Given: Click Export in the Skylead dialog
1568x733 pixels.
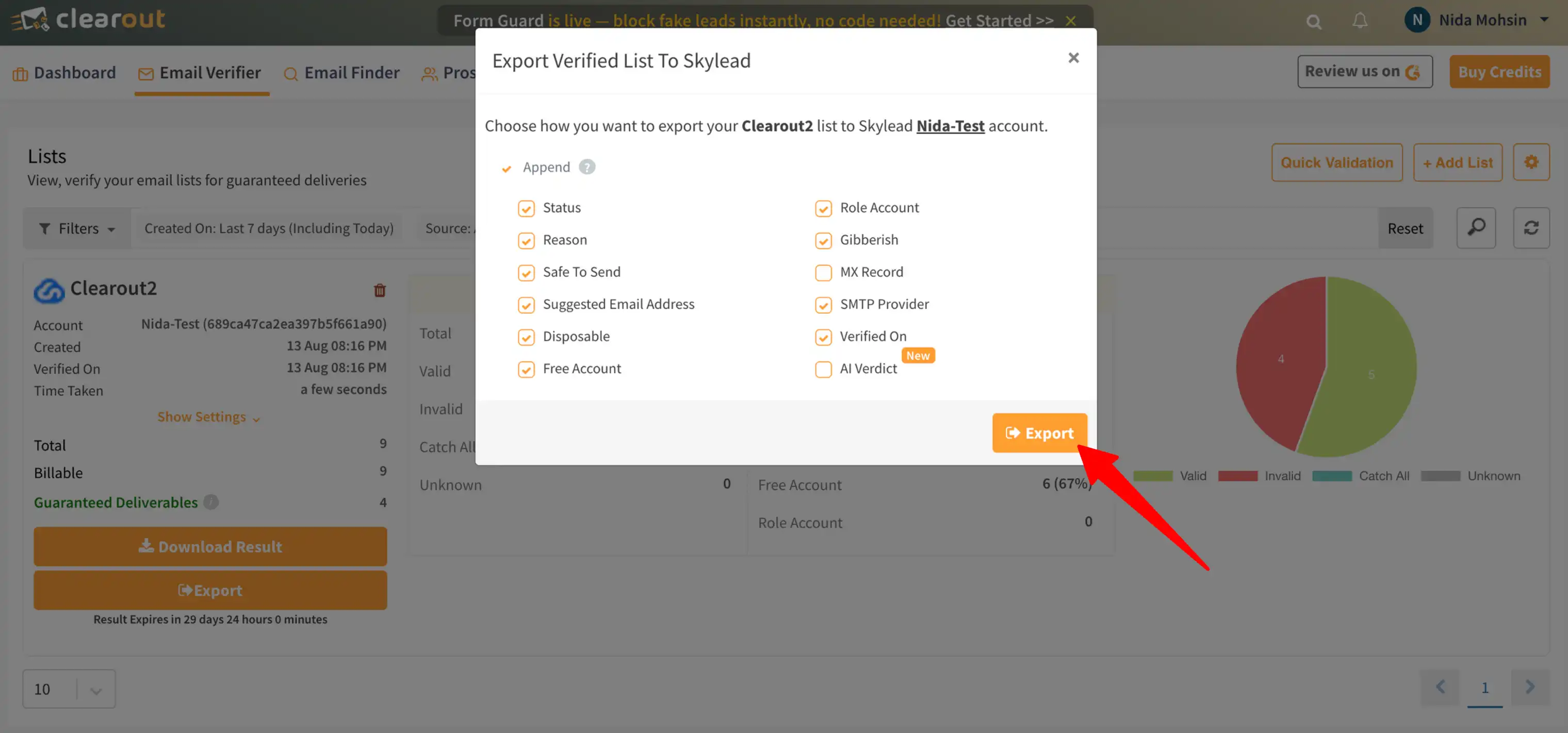Looking at the screenshot, I should click(1039, 432).
